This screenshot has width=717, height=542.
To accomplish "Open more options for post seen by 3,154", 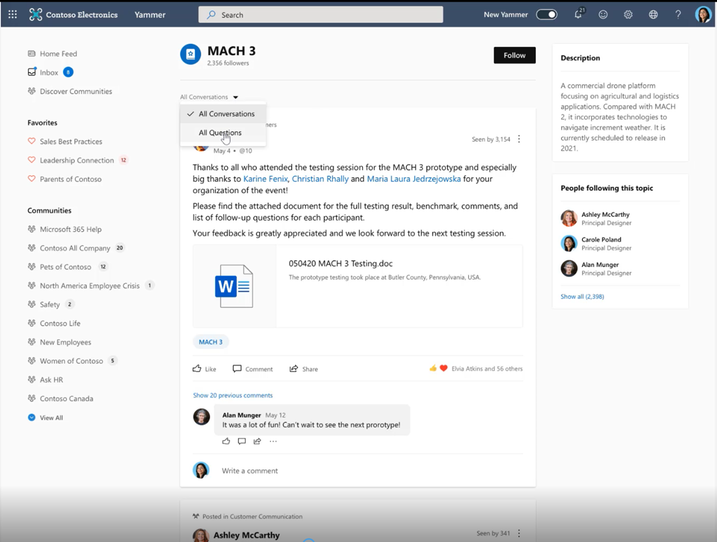I will tap(519, 139).
